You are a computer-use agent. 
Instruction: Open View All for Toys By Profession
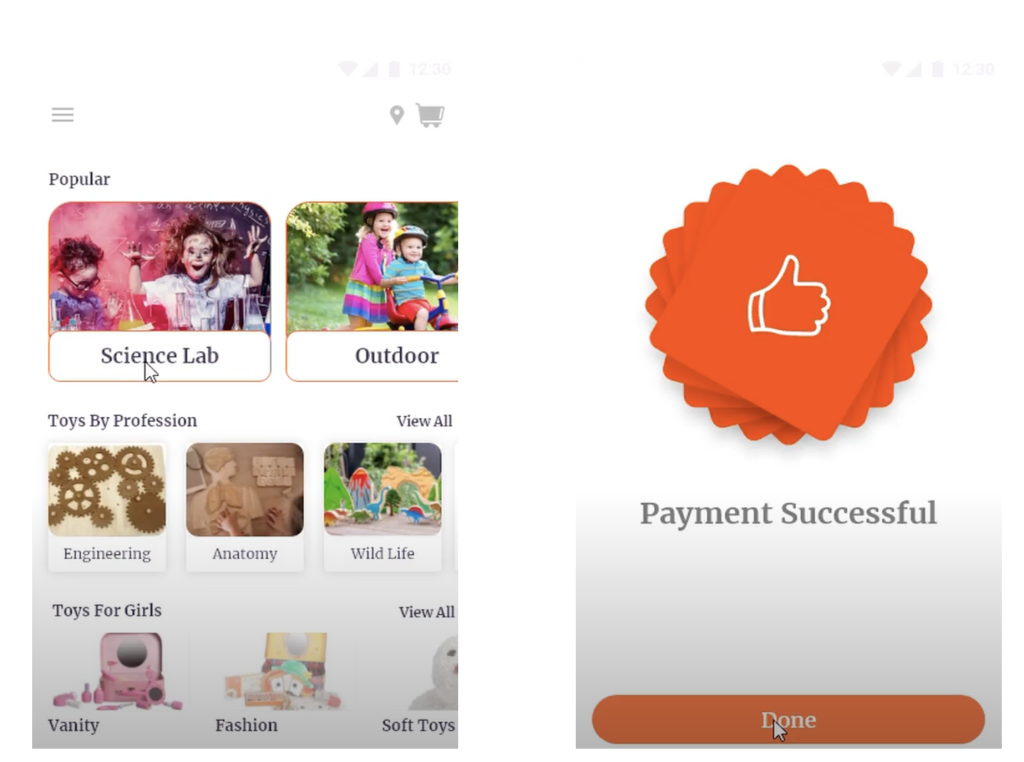424,421
